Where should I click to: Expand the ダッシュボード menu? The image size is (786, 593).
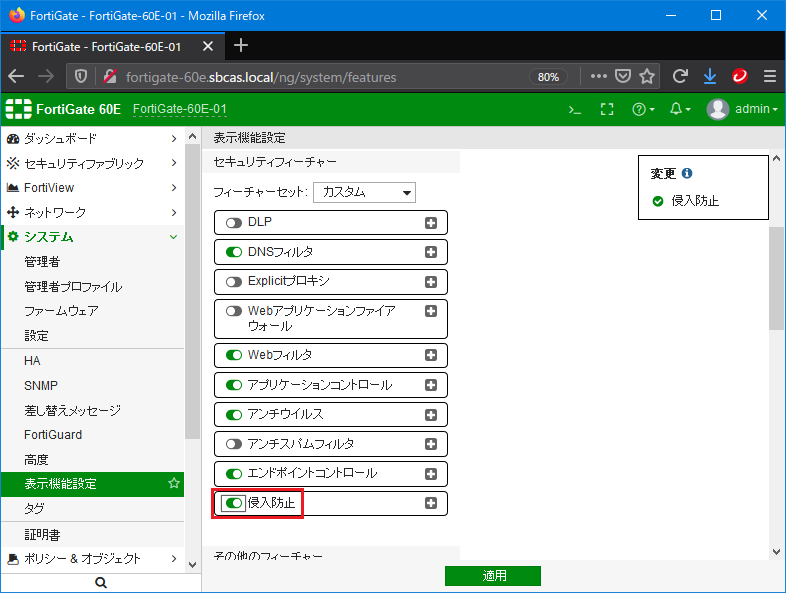[92, 138]
